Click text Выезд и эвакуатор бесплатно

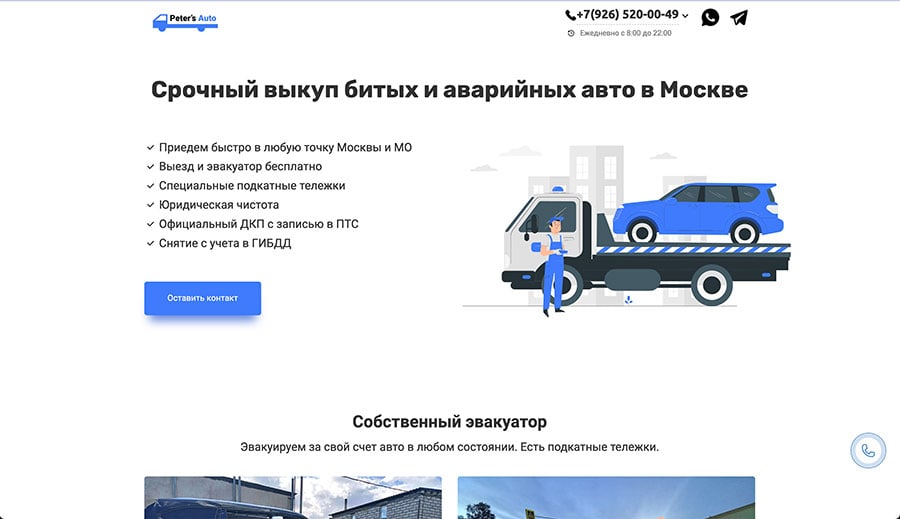(240, 166)
